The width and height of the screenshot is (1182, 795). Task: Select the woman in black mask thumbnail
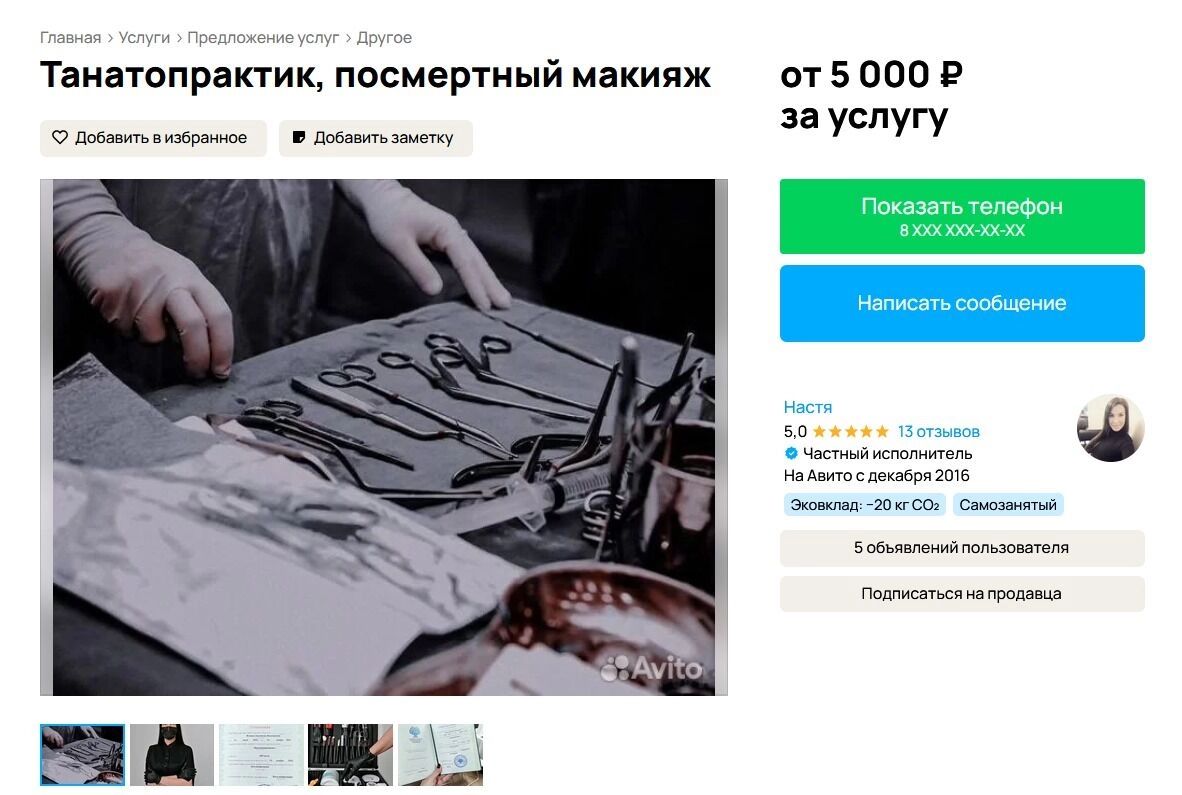point(172,755)
